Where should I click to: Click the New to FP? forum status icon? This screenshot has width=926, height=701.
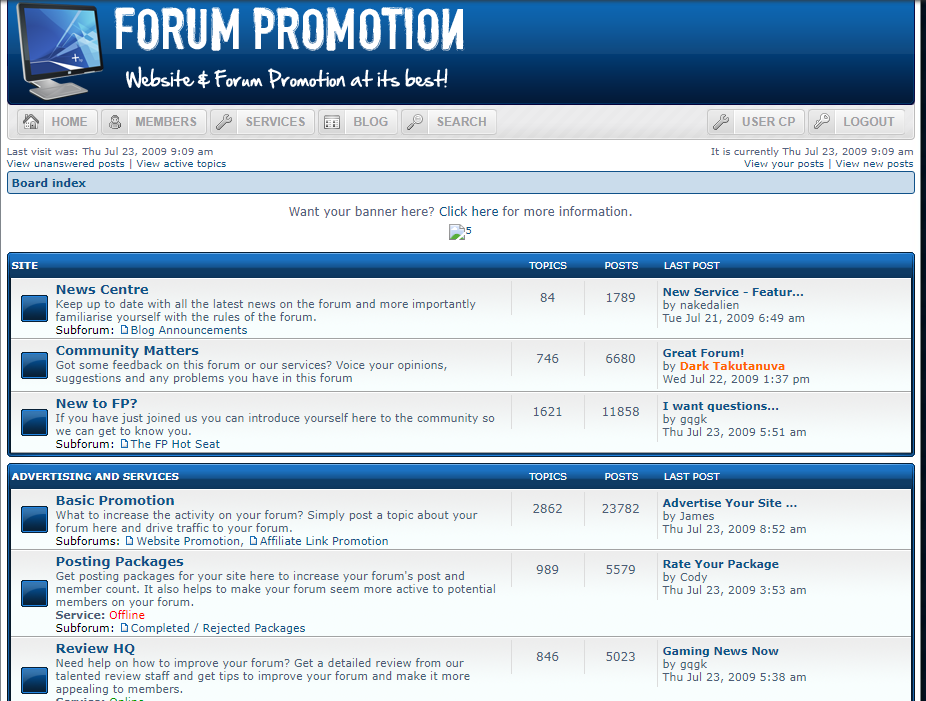pos(34,423)
